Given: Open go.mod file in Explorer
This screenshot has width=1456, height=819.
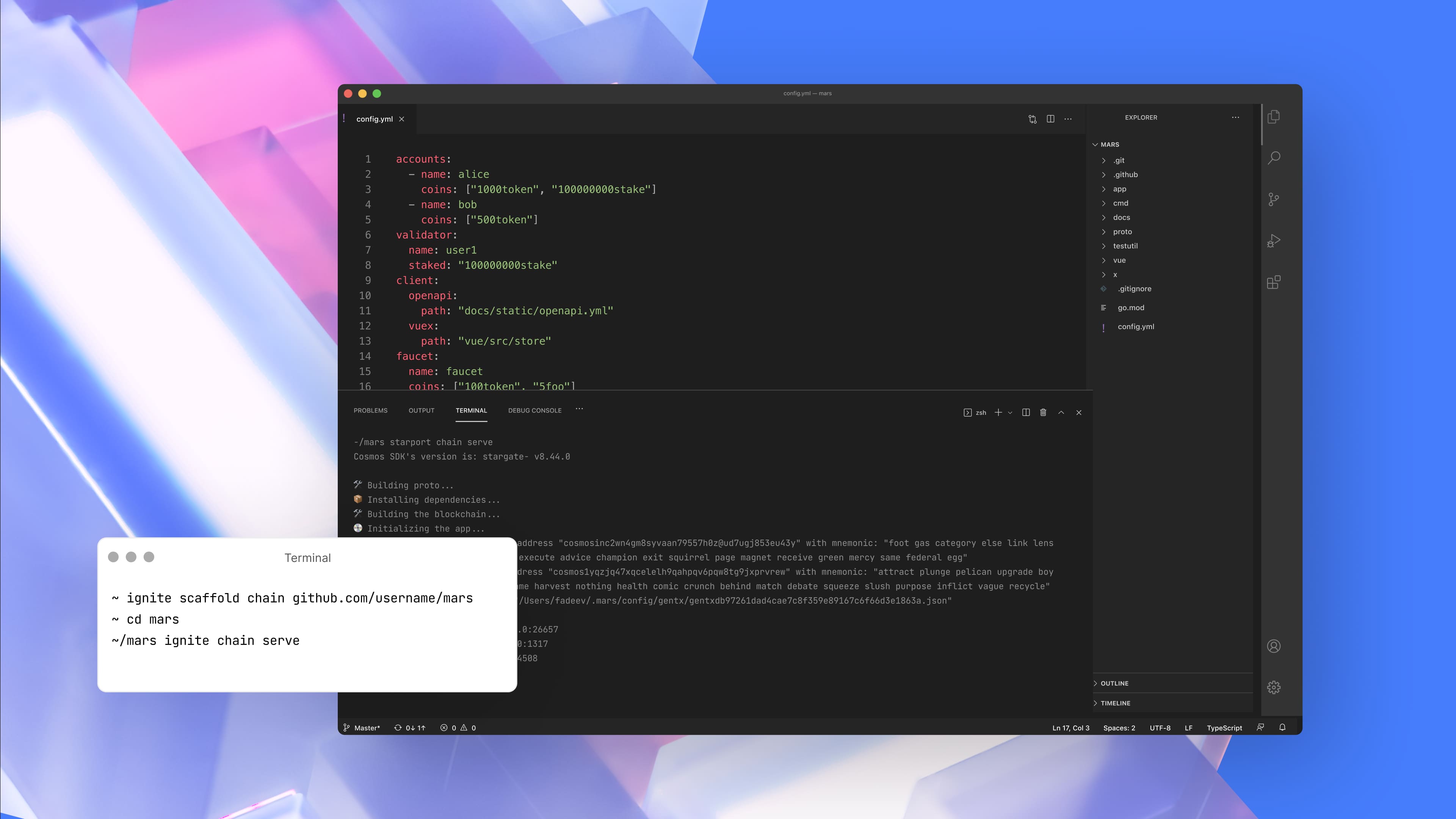Looking at the screenshot, I should pos(1130,308).
